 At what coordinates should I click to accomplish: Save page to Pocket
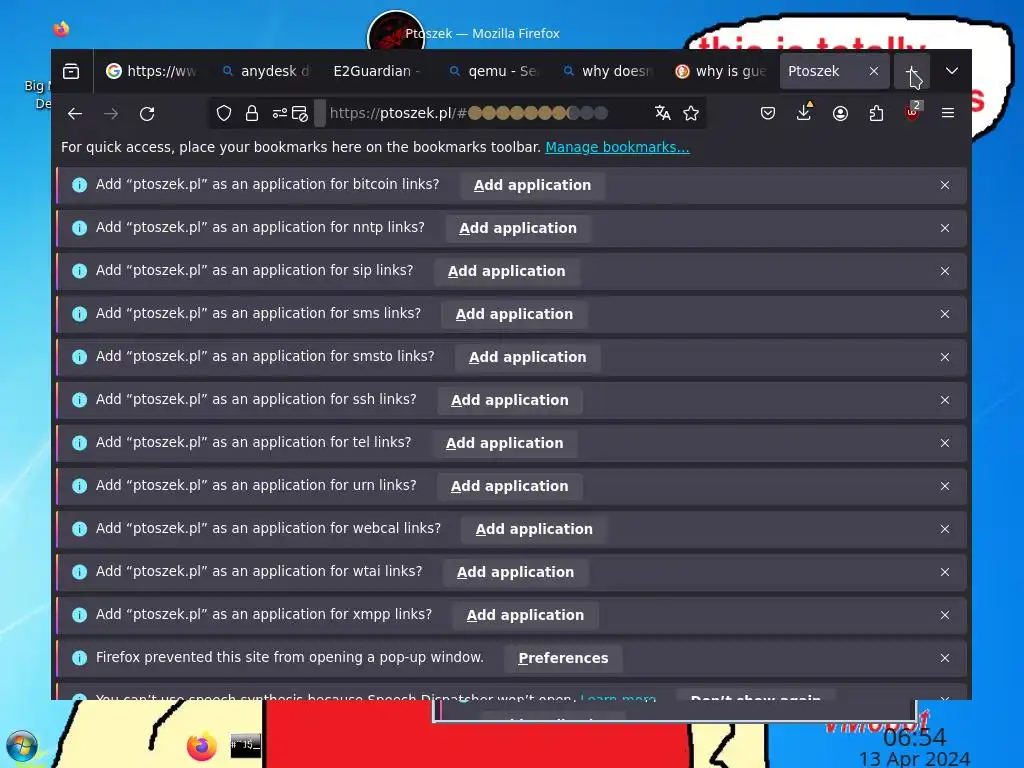pos(768,113)
